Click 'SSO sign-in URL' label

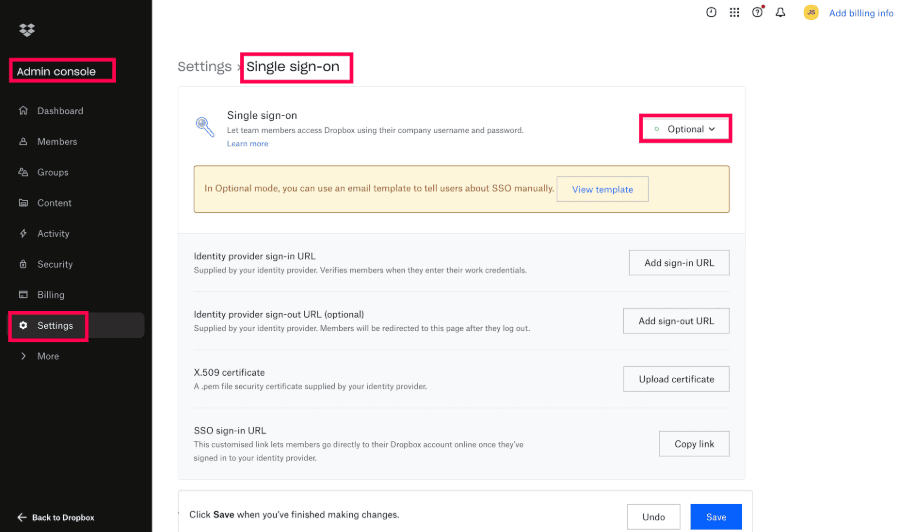[230, 430]
